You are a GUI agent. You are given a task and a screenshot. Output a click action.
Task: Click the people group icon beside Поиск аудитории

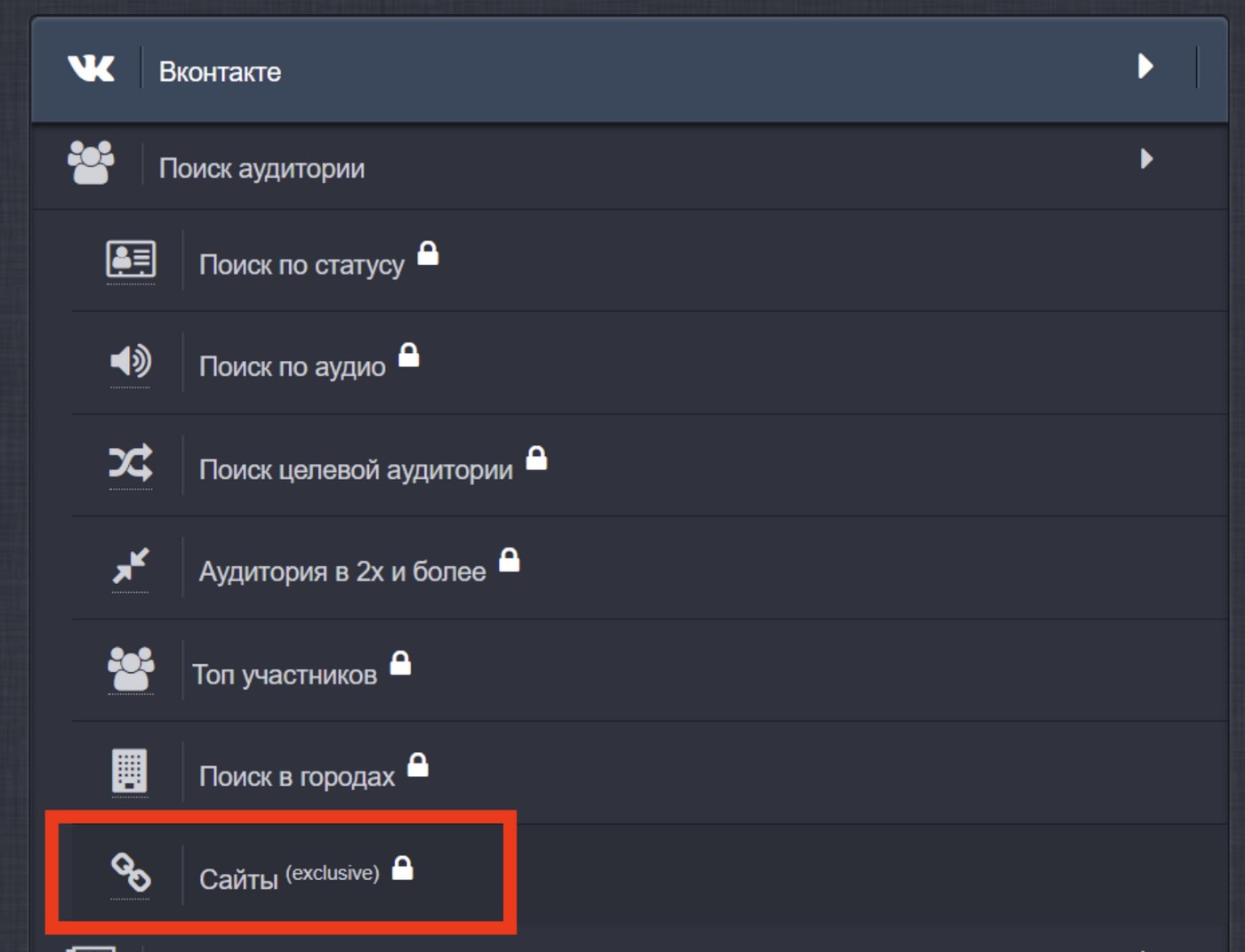point(91,163)
